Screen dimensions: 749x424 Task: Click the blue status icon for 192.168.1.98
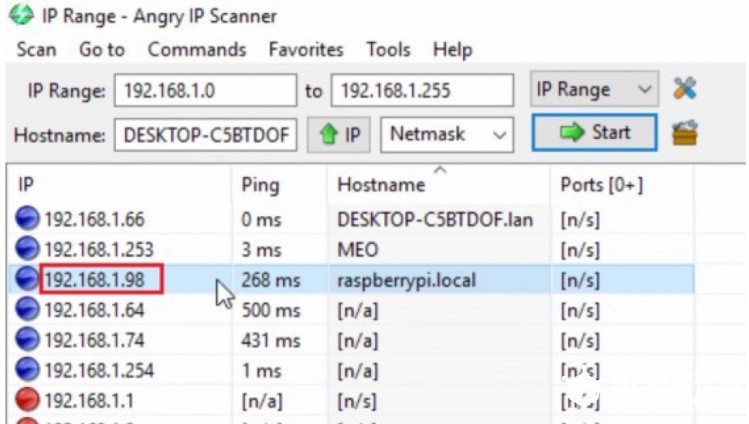(27, 279)
